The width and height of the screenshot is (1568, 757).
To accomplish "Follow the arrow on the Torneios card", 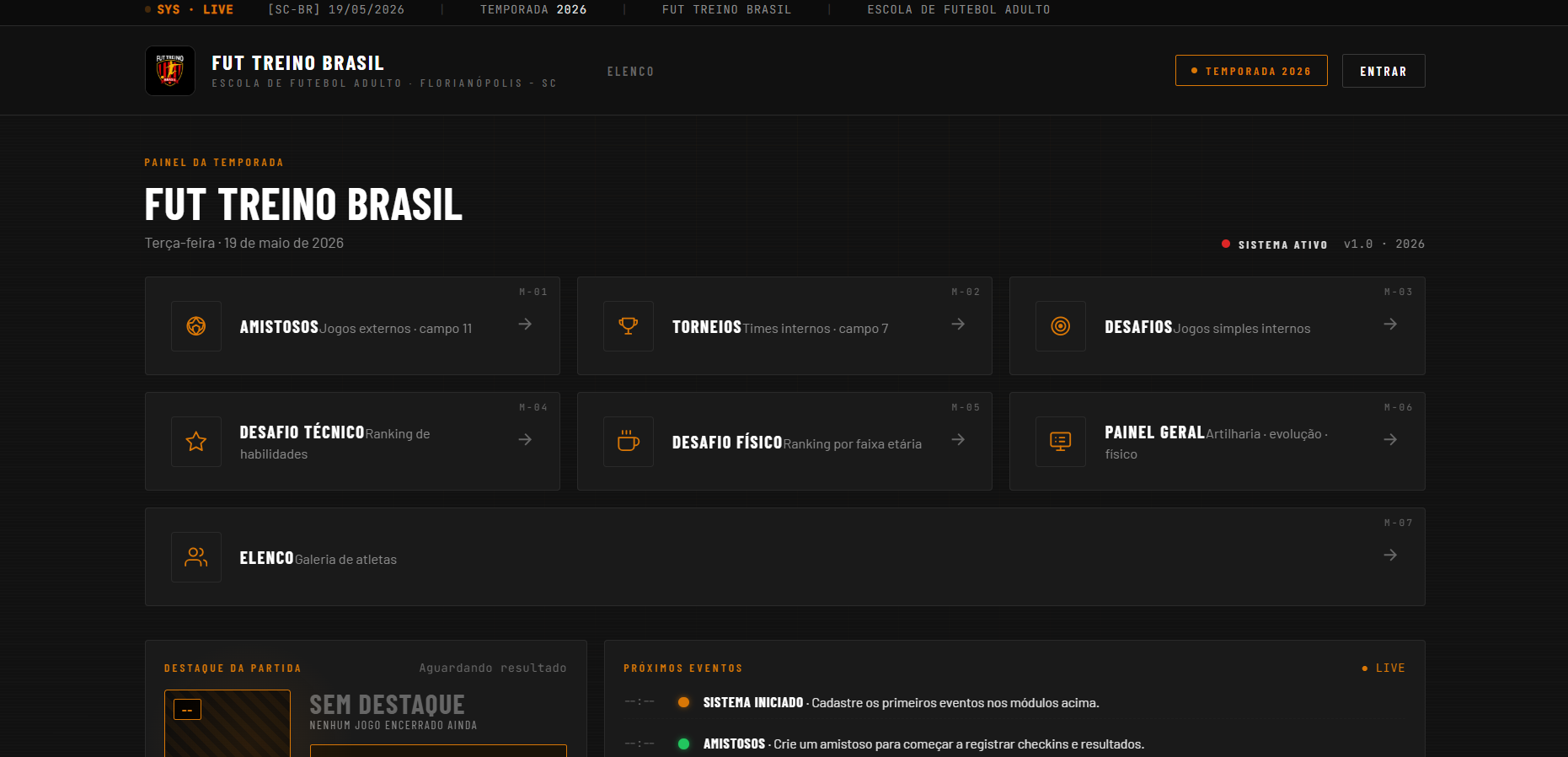I will 958,324.
